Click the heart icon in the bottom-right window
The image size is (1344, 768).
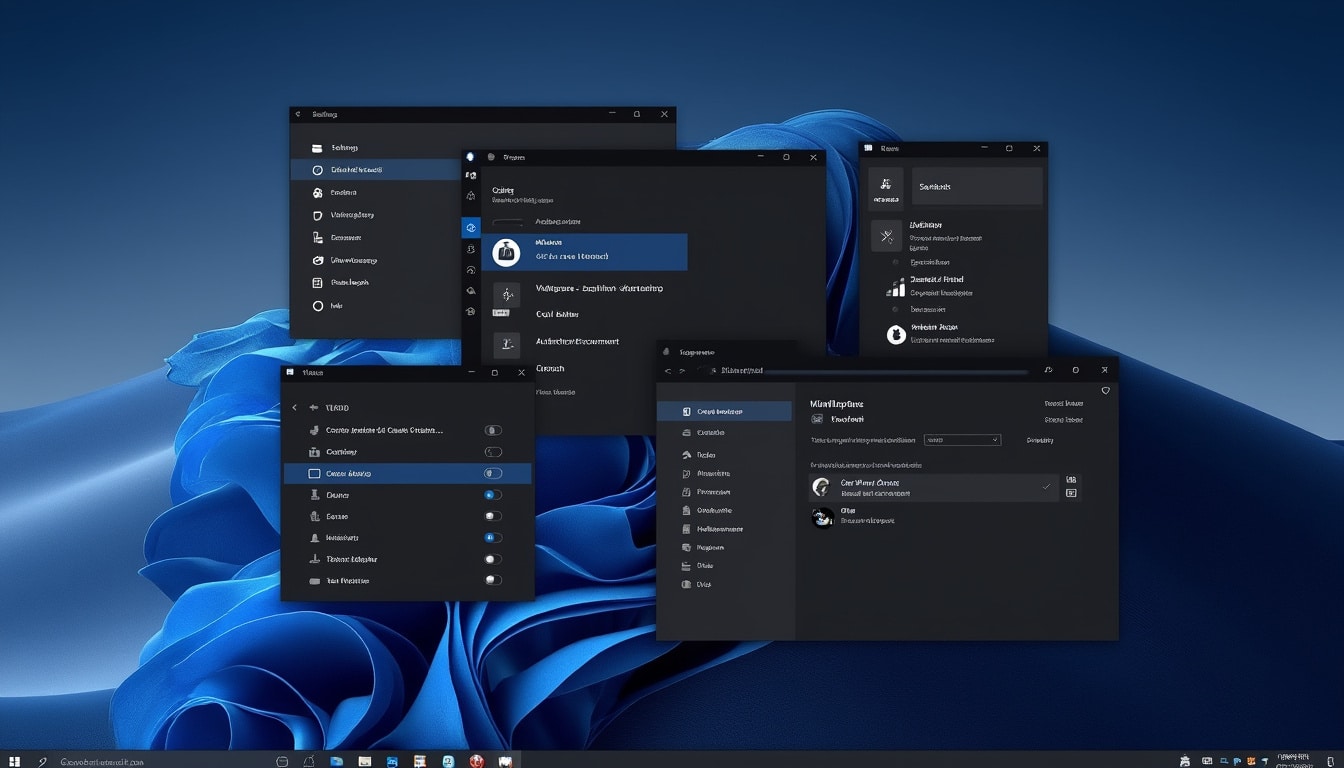coord(1105,391)
